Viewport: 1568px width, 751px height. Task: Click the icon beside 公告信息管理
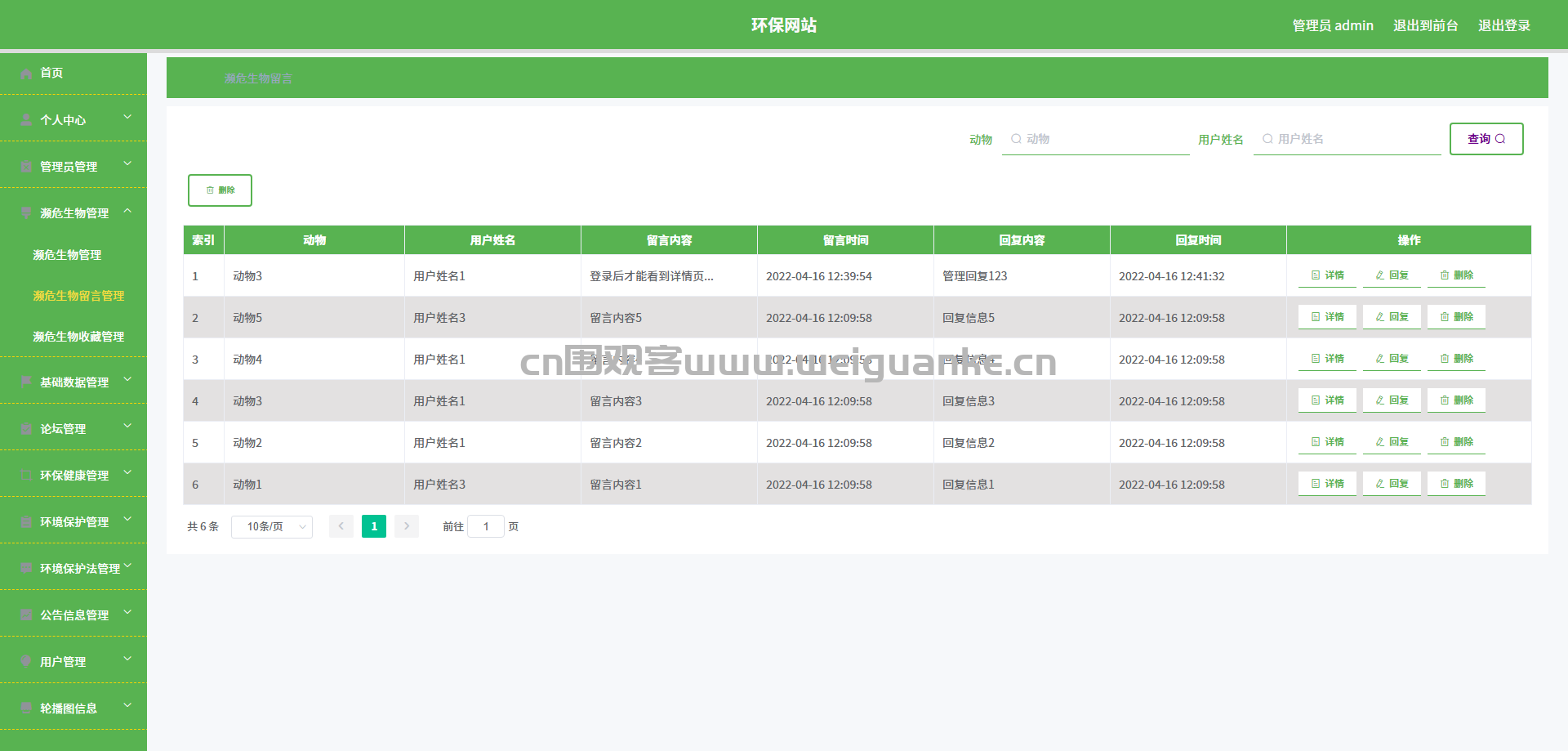click(x=26, y=615)
